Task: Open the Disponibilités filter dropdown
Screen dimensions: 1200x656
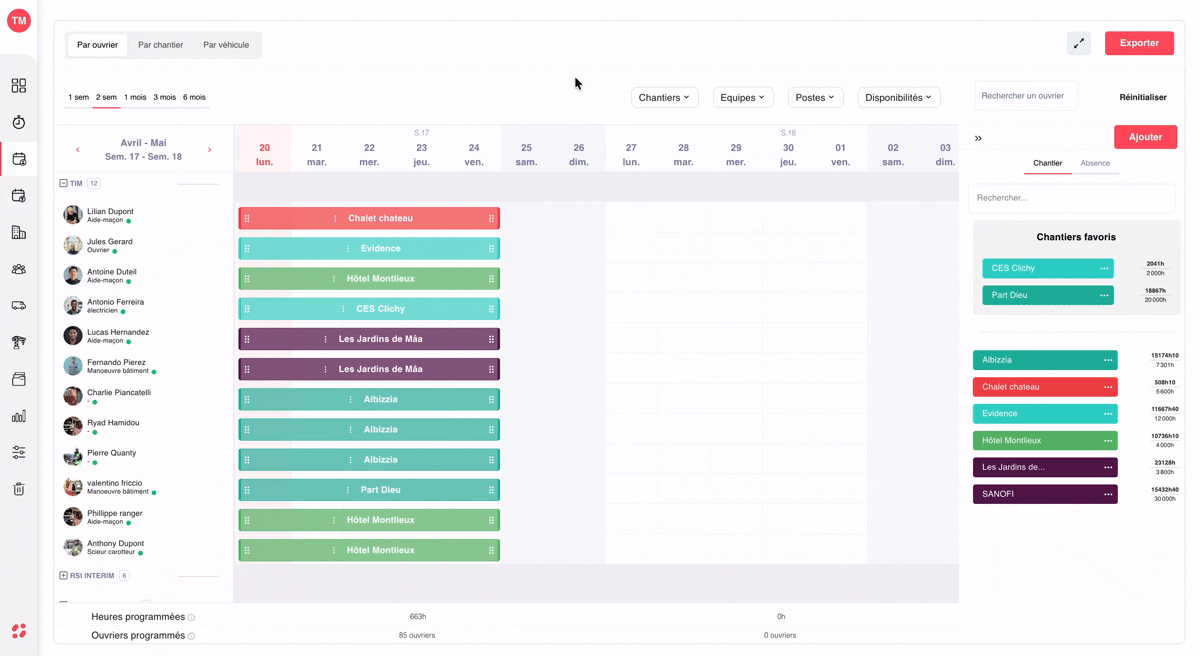Action: click(899, 97)
